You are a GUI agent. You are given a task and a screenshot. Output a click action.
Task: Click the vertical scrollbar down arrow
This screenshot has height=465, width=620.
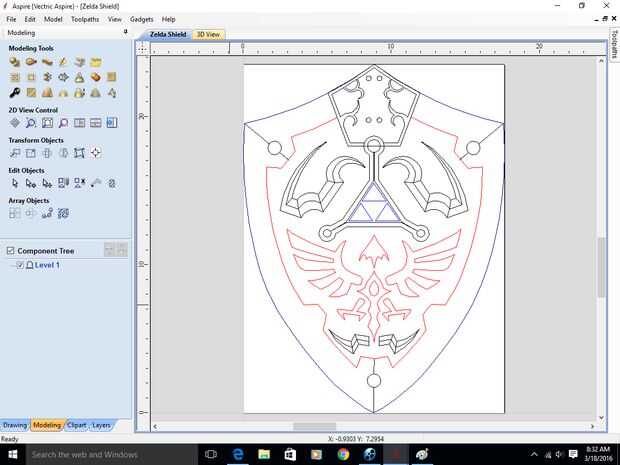coord(601,417)
